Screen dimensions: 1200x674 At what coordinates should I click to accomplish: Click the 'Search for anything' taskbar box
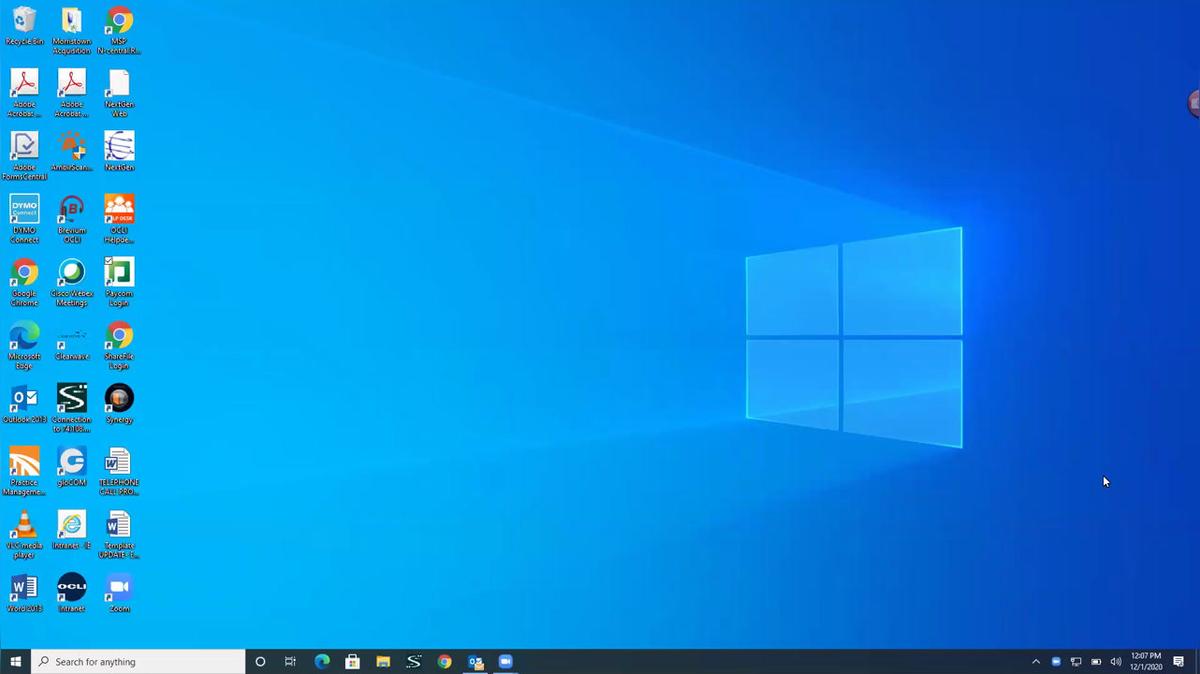[x=140, y=662]
